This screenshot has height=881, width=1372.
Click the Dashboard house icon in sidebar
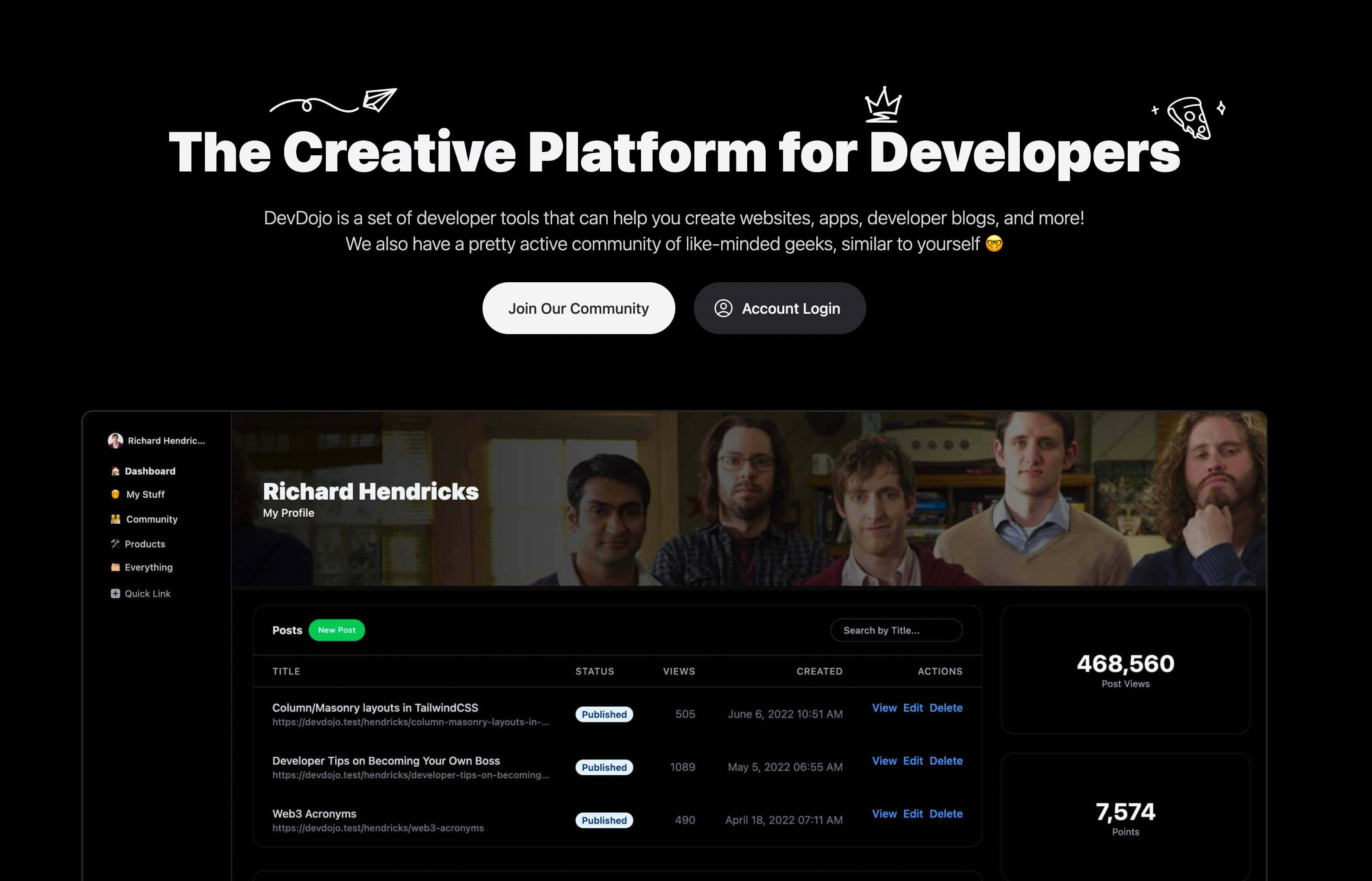(x=115, y=471)
